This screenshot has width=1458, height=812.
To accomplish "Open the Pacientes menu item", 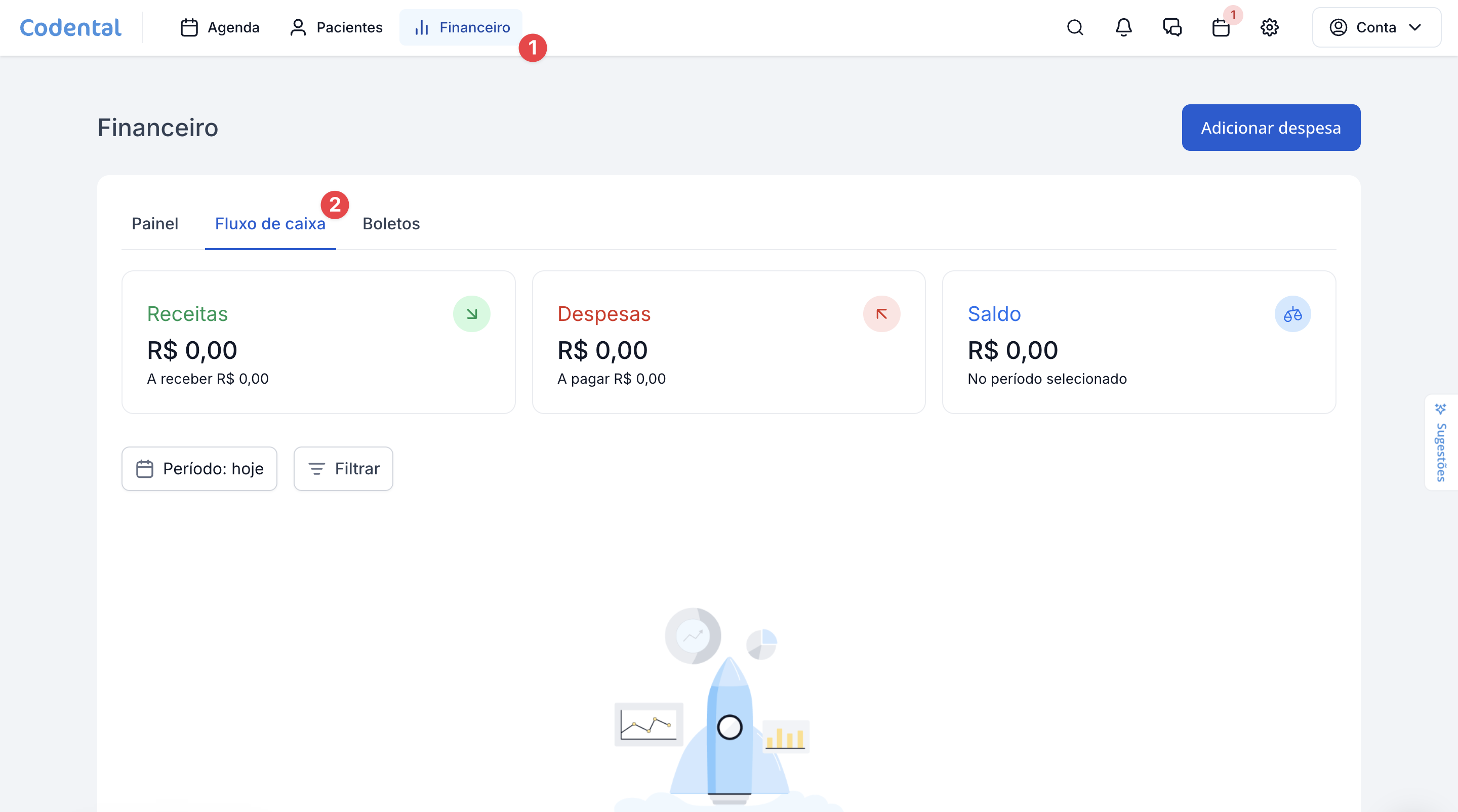I will click(x=336, y=27).
